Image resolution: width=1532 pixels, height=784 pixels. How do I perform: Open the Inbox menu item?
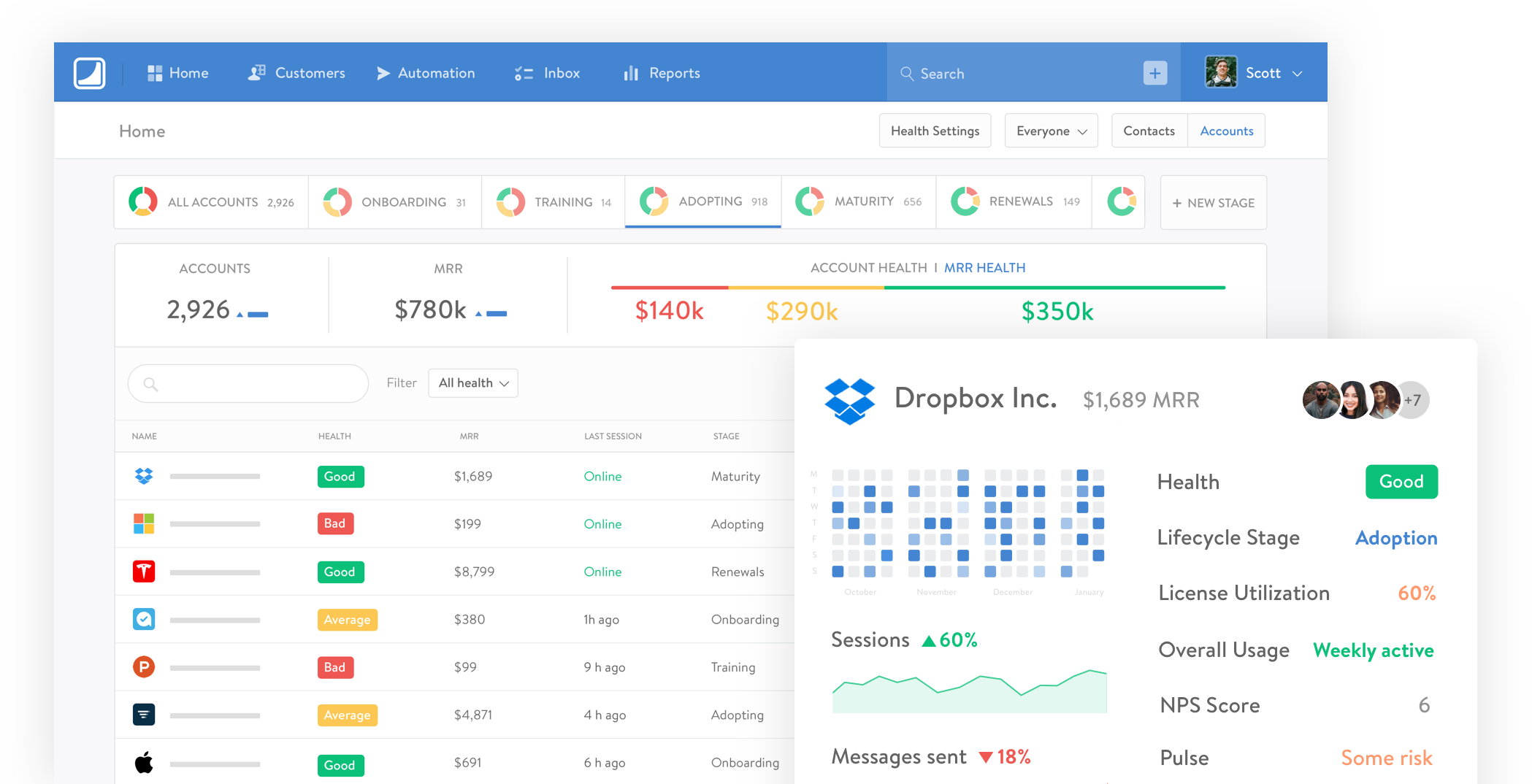(x=547, y=73)
